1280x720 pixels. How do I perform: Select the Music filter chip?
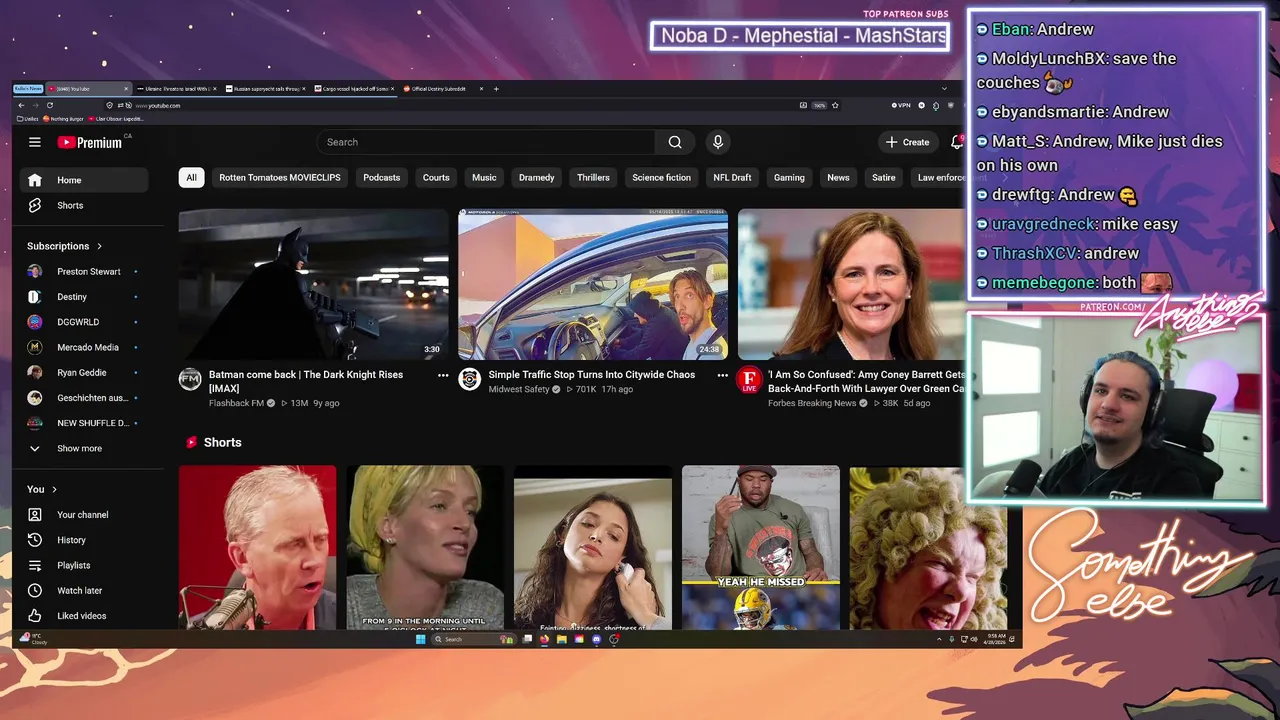click(484, 177)
